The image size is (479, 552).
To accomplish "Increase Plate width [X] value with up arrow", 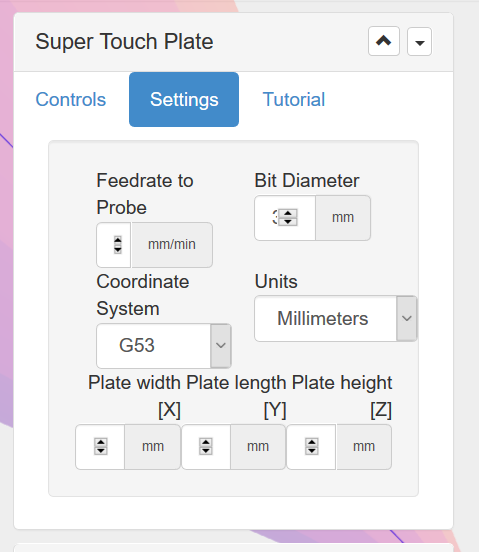I will pyautogui.click(x=101, y=442).
